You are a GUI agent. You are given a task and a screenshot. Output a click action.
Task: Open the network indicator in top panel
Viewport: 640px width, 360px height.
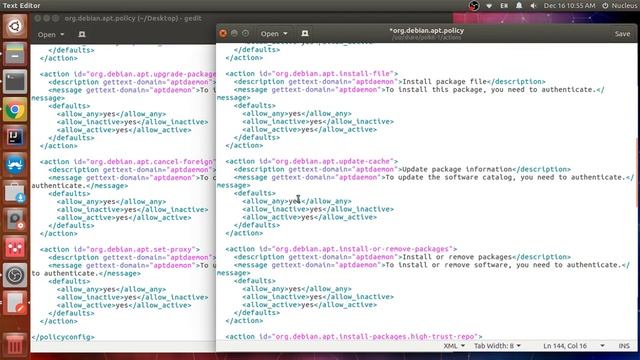point(489,6)
